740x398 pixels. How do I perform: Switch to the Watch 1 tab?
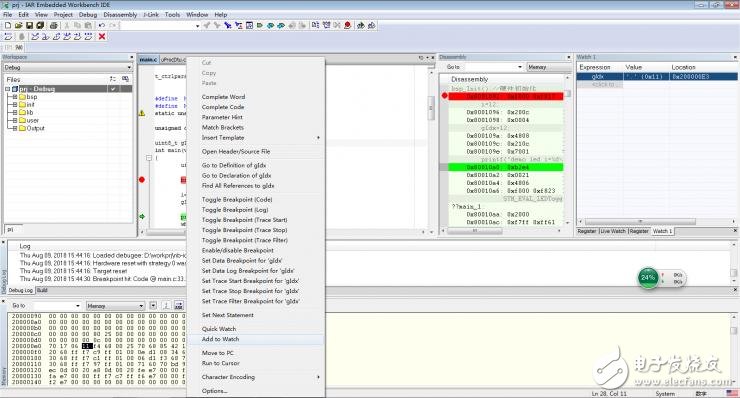(662, 231)
